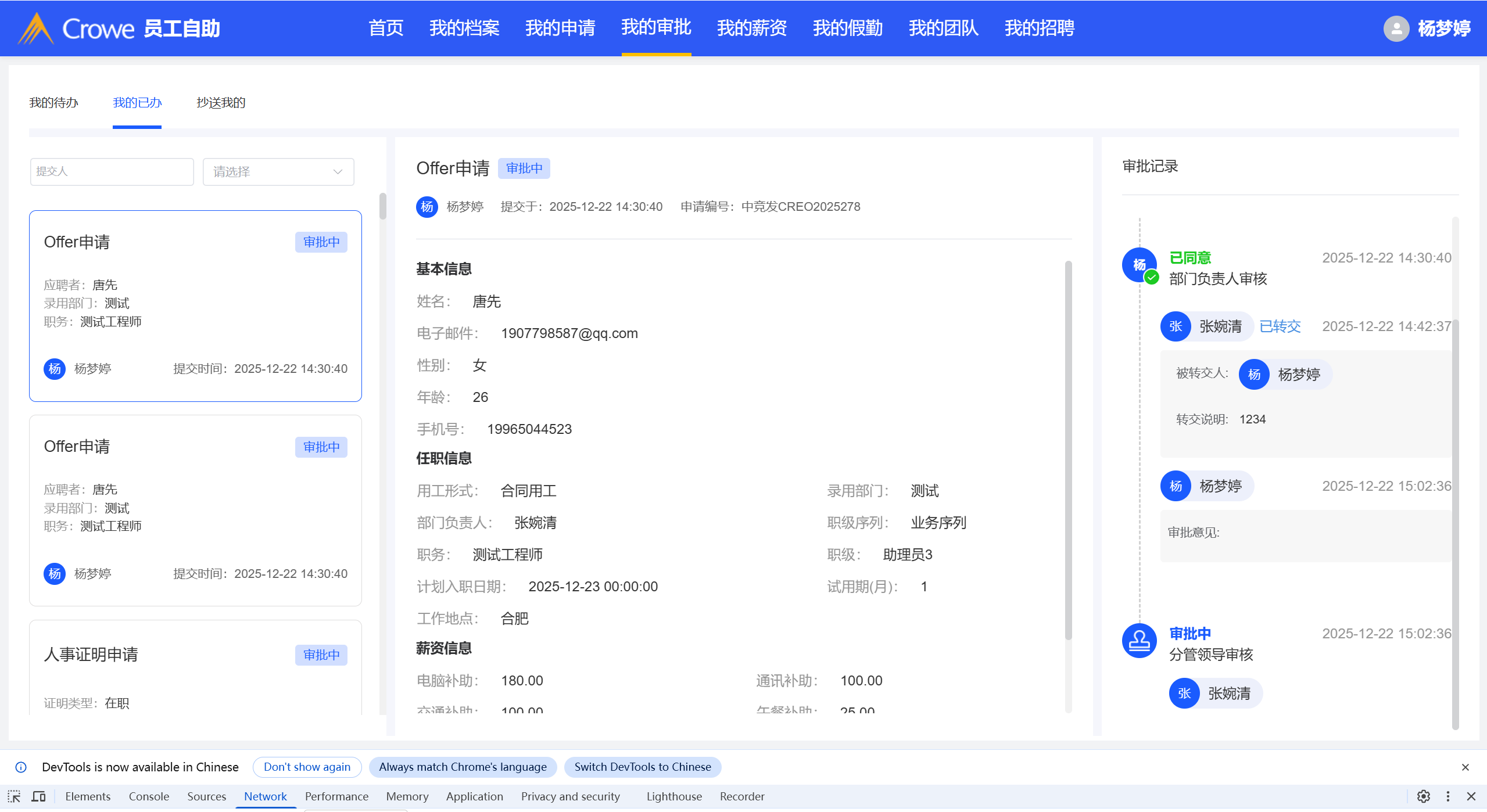The image size is (1487, 812).
Task: Open DevTools settings gear icon
Action: pyautogui.click(x=1423, y=796)
